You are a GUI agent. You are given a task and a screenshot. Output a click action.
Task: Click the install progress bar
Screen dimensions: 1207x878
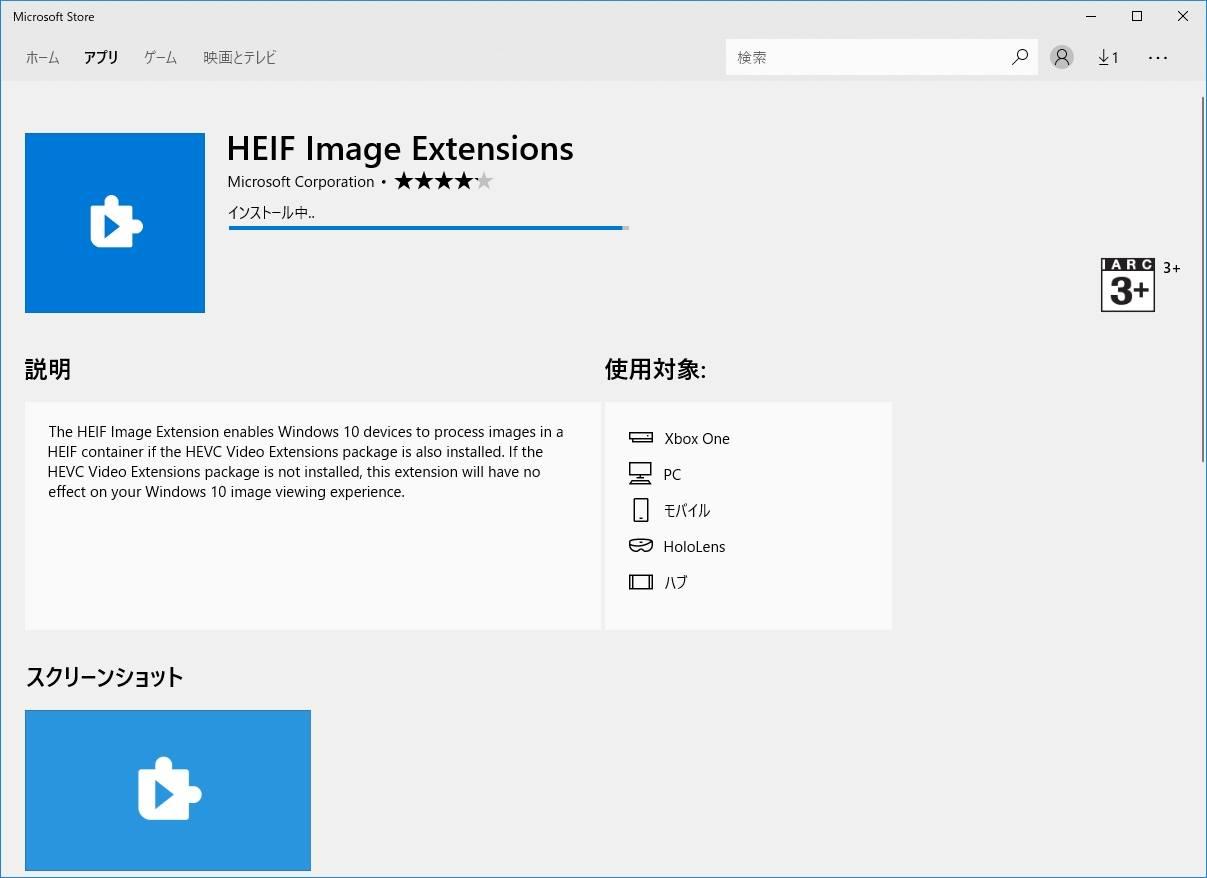428,228
